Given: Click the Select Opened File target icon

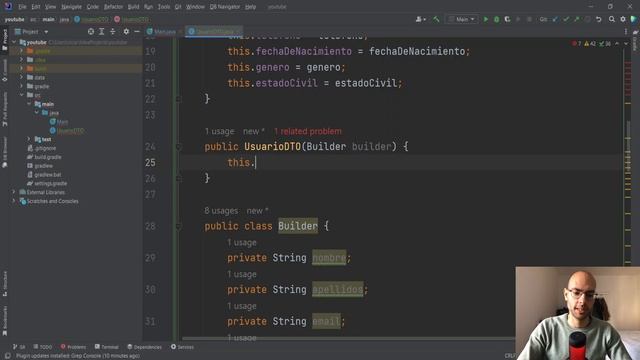Looking at the screenshot, I should click(x=91, y=31).
